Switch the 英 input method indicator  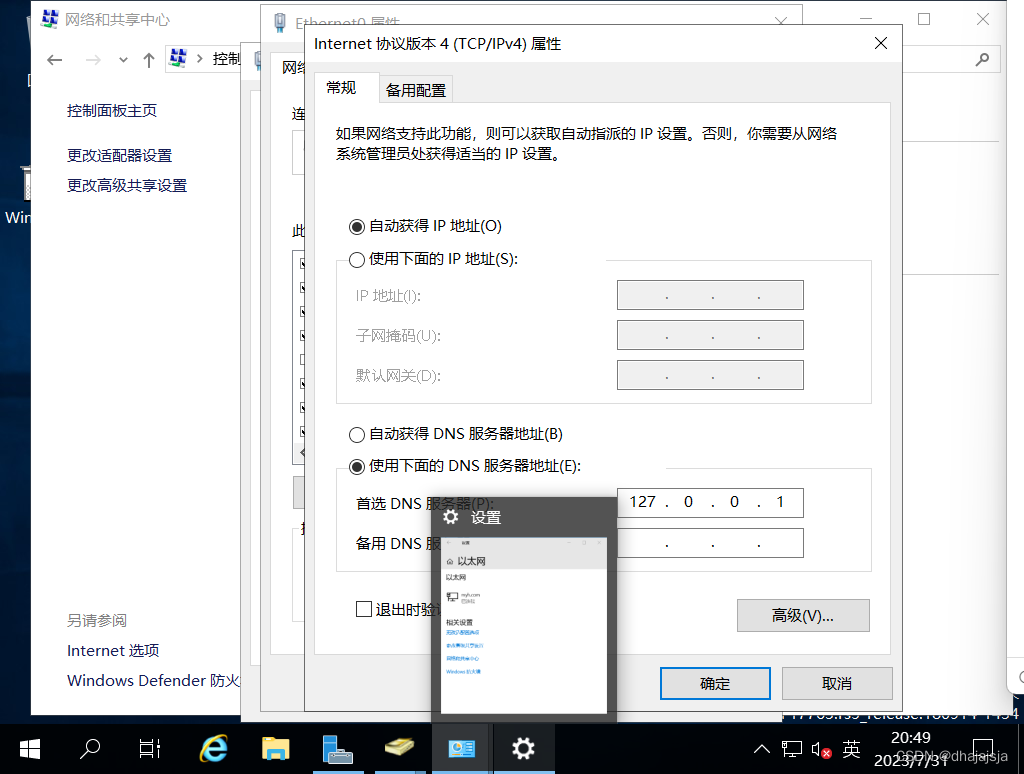click(x=852, y=749)
